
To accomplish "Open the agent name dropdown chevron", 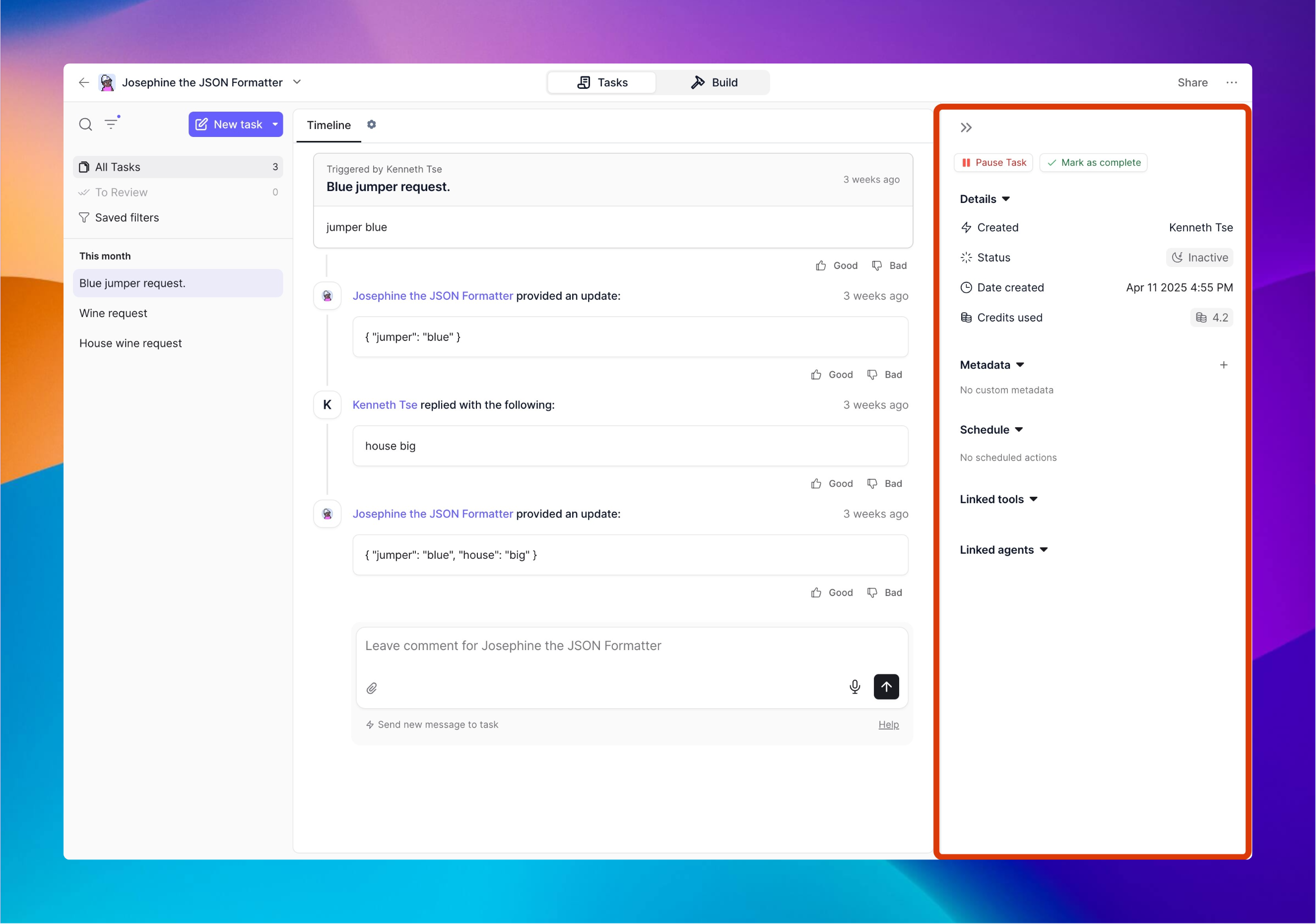I will click(x=297, y=82).
